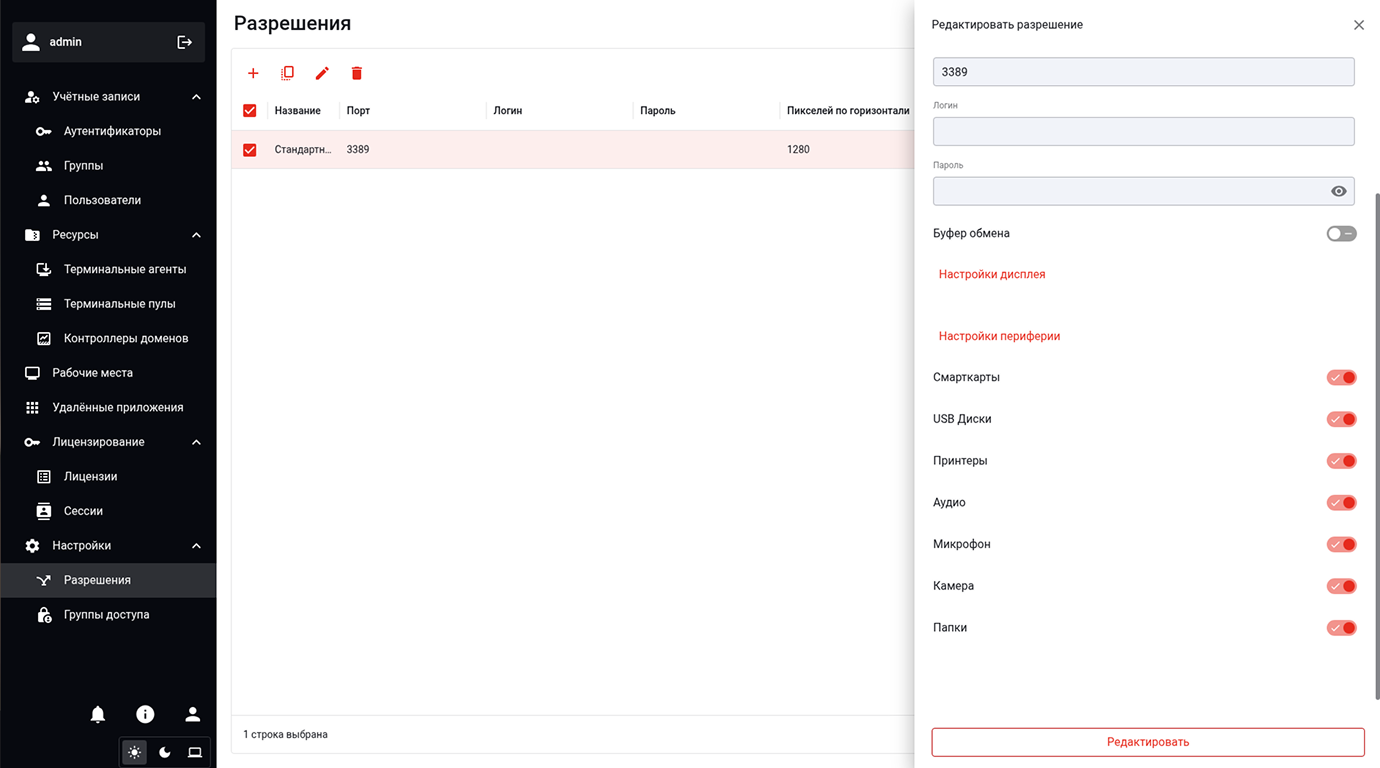This screenshot has width=1380, height=768.
Task: Uncheck the Стандартн row checkbox
Action: pyautogui.click(x=250, y=150)
